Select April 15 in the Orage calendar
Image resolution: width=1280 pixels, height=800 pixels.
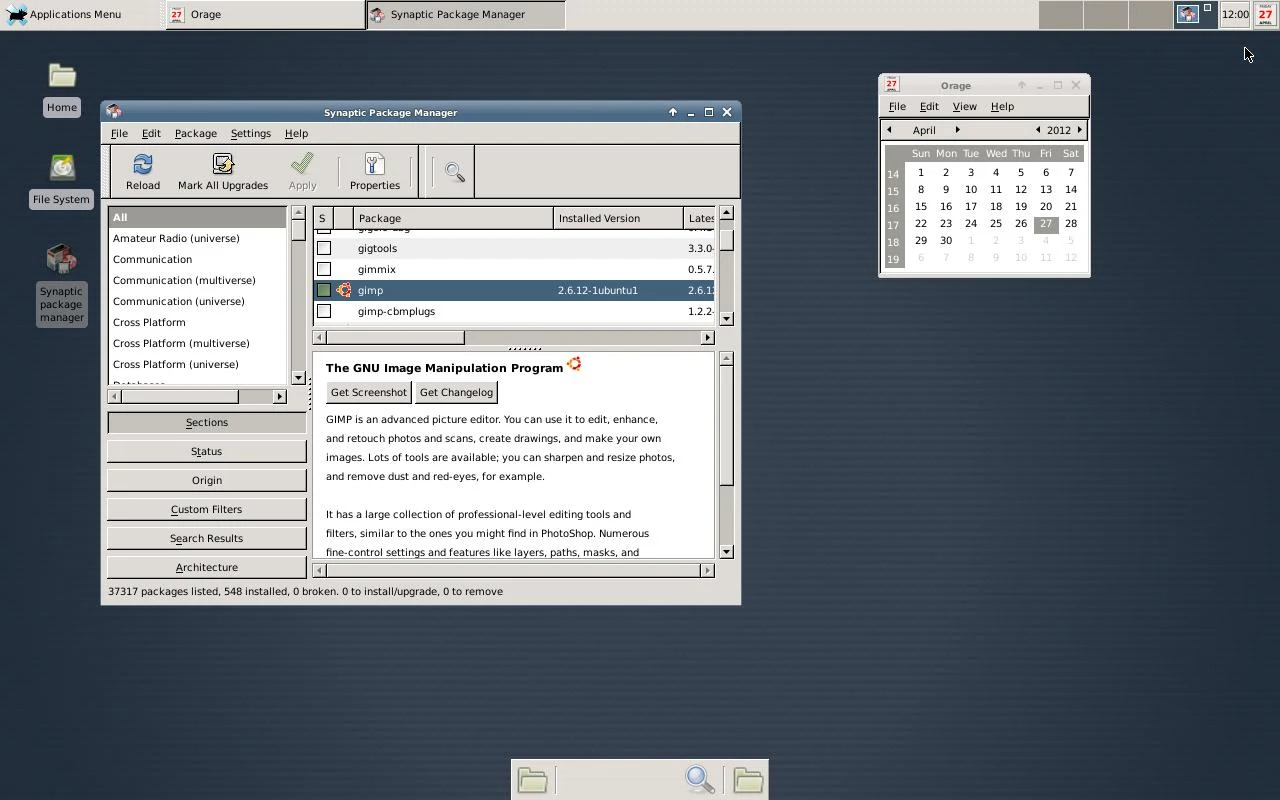[x=920, y=206]
